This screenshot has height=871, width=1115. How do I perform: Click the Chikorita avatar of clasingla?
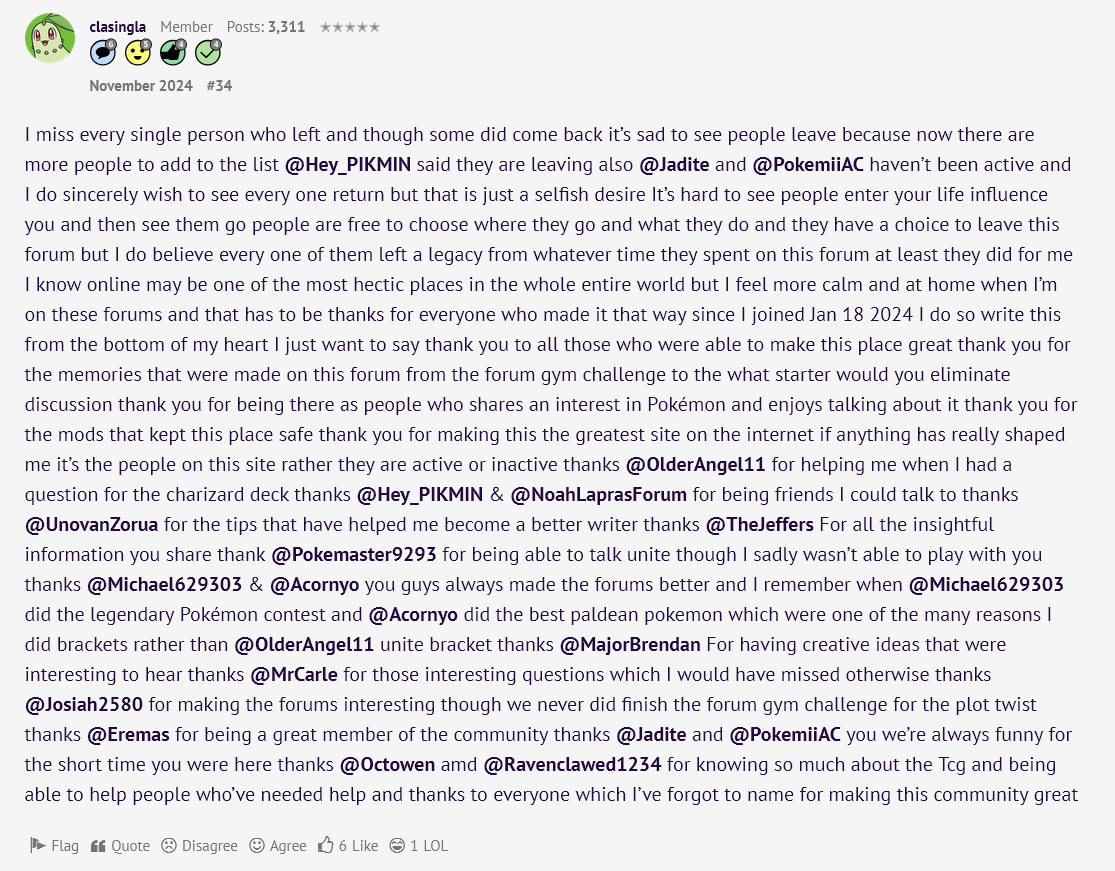pos(50,38)
